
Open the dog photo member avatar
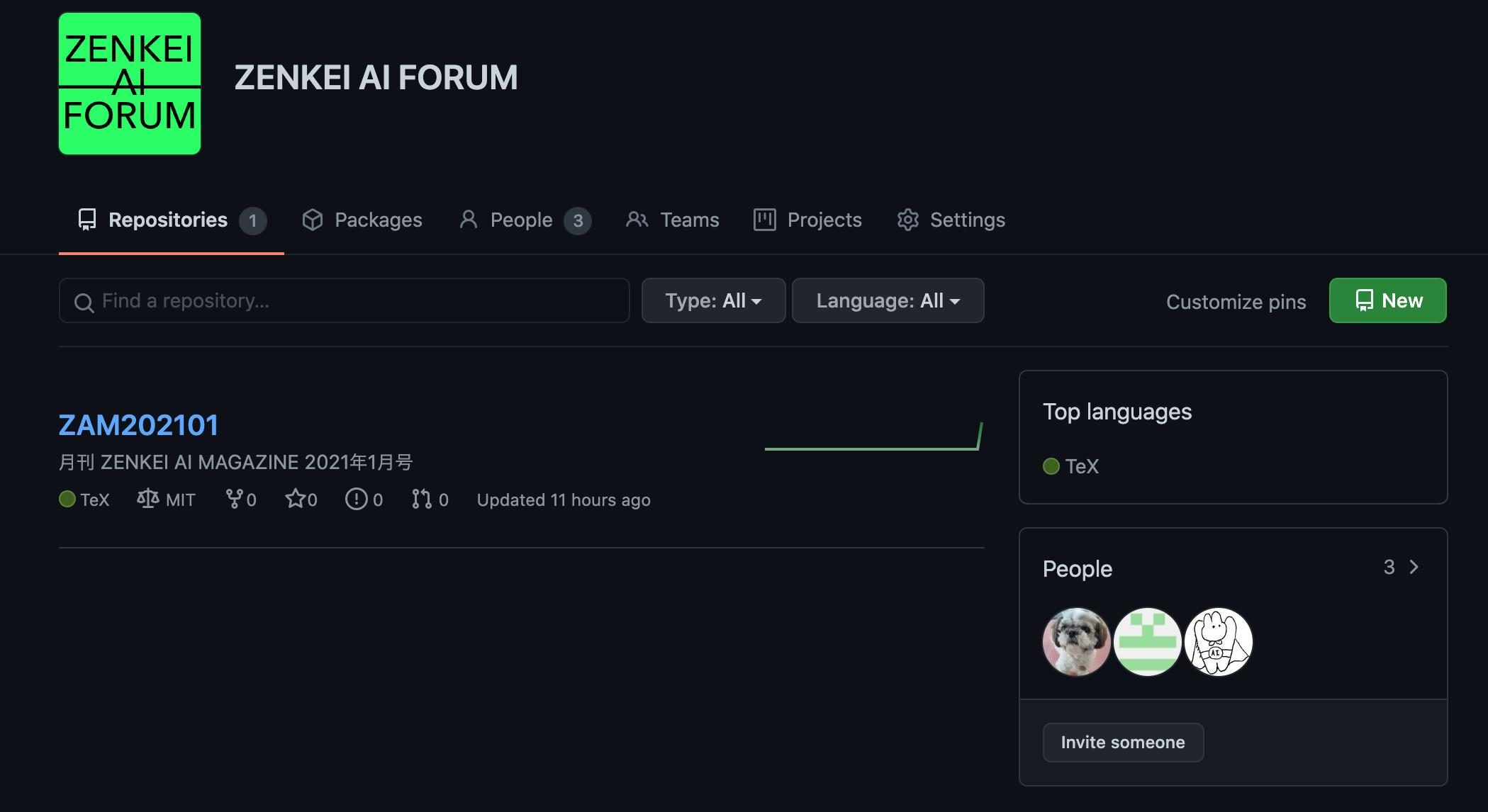pos(1077,642)
